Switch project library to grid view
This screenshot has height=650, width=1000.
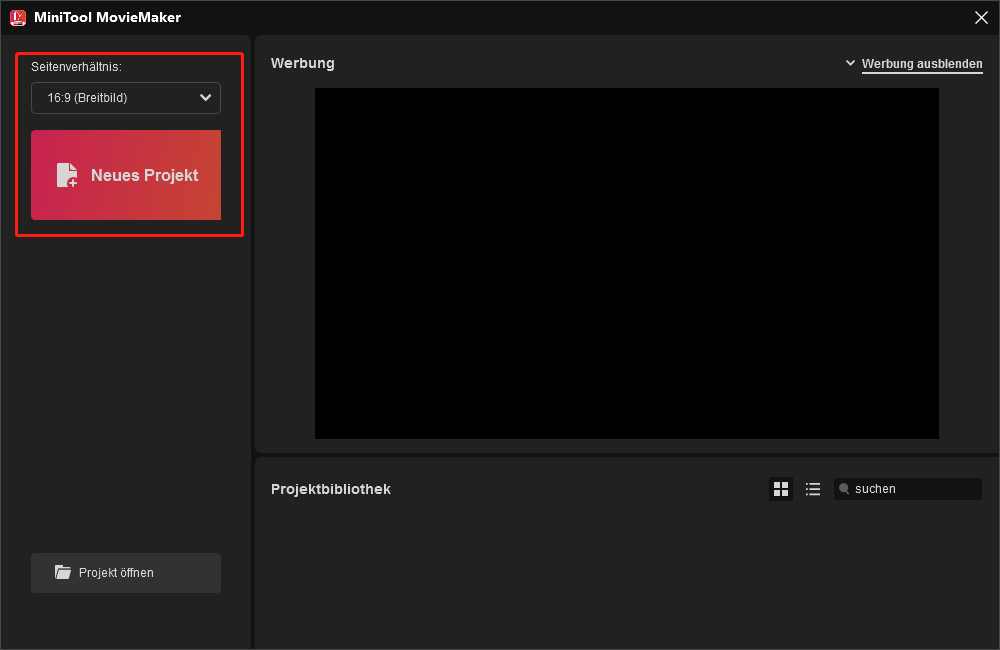[x=781, y=489]
